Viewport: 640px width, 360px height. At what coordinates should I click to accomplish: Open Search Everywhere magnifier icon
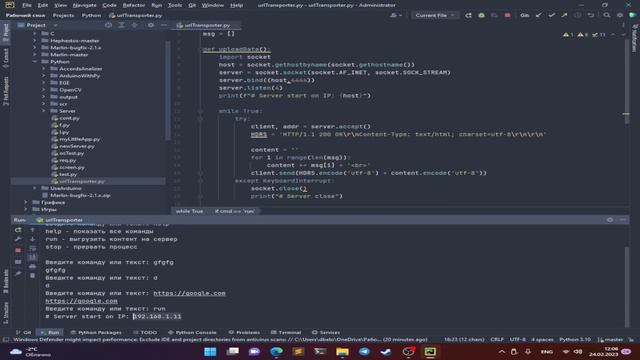point(607,15)
